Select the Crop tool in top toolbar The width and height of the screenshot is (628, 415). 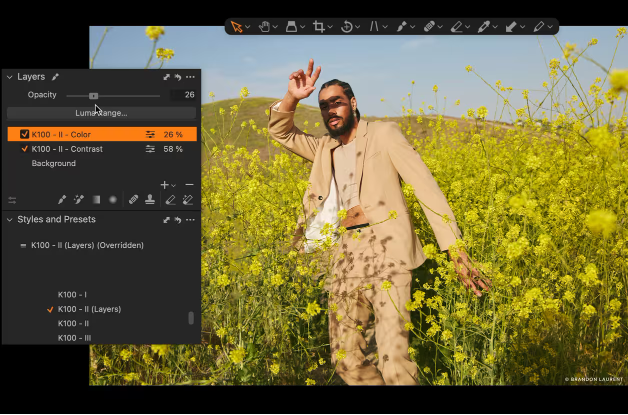[319, 27]
